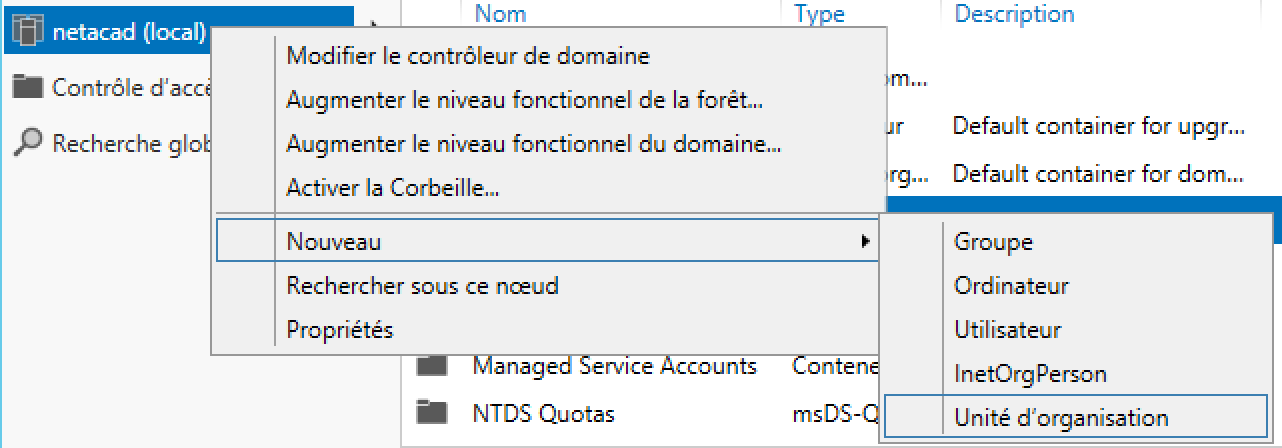Select Augmenter le niveau fonctionnel de la forêt
1282x448 pixels.
525,100
